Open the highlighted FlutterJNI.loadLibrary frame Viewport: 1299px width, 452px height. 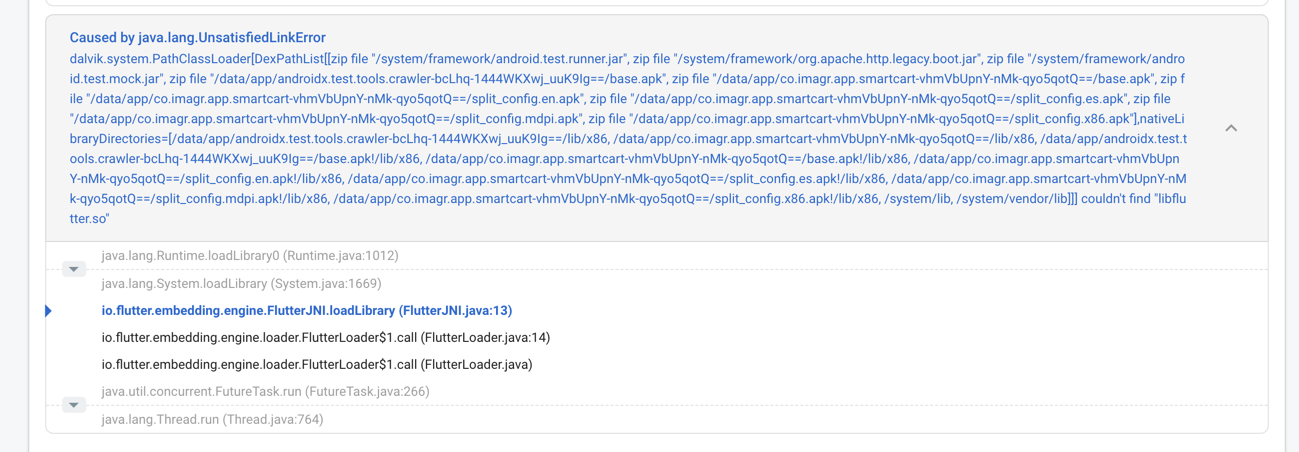tap(307, 311)
